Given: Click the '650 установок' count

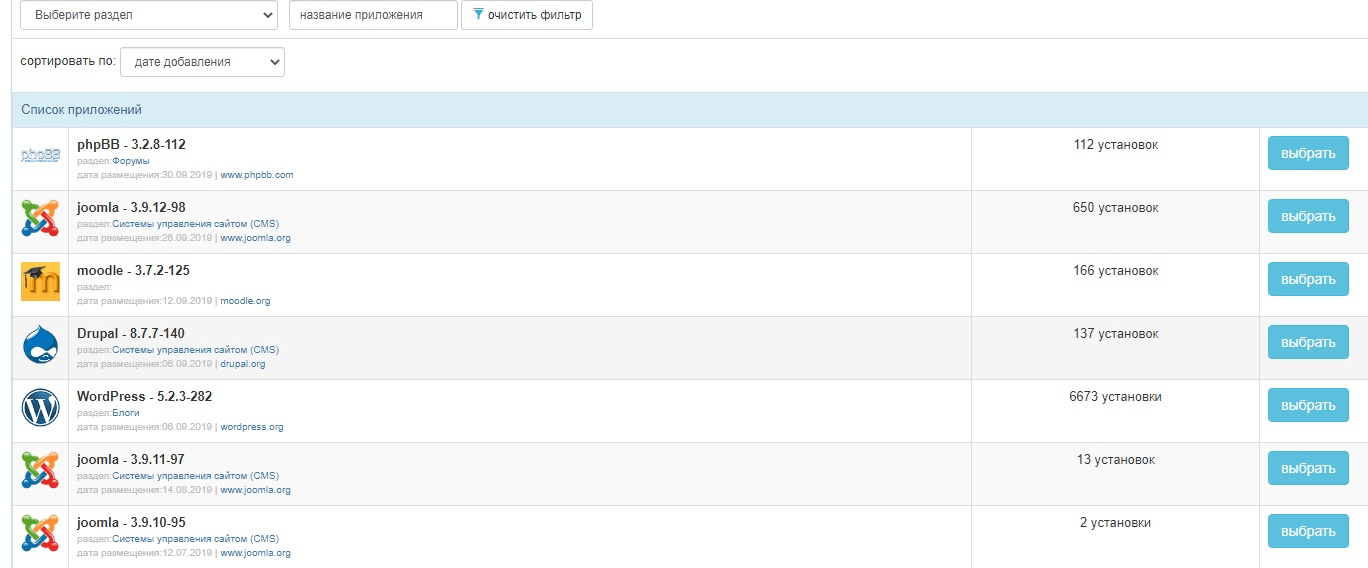Looking at the screenshot, I should coord(1116,208).
